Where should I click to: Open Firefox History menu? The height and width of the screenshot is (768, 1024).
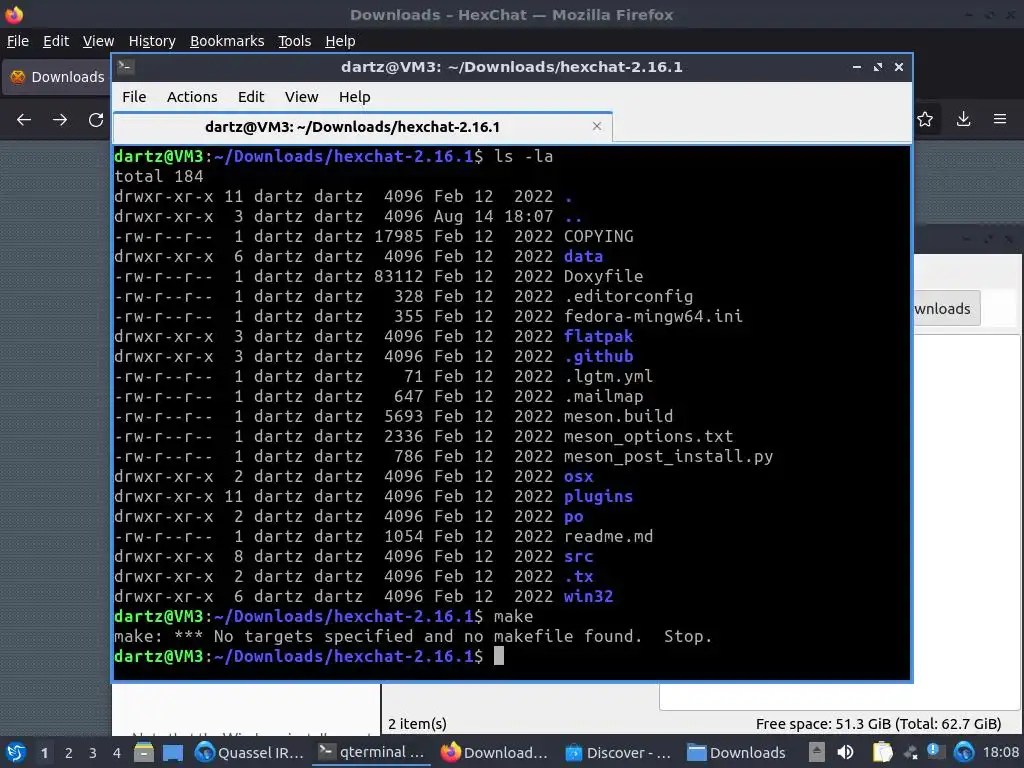click(x=152, y=40)
